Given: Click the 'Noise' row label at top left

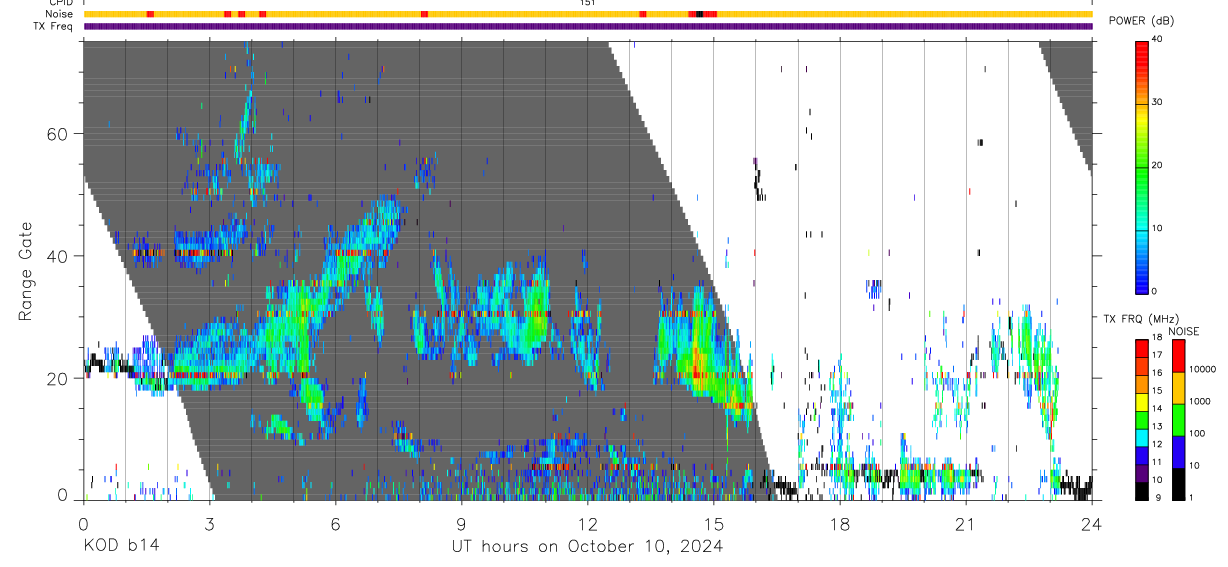Looking at the screenshot, I should coord(59,15).
